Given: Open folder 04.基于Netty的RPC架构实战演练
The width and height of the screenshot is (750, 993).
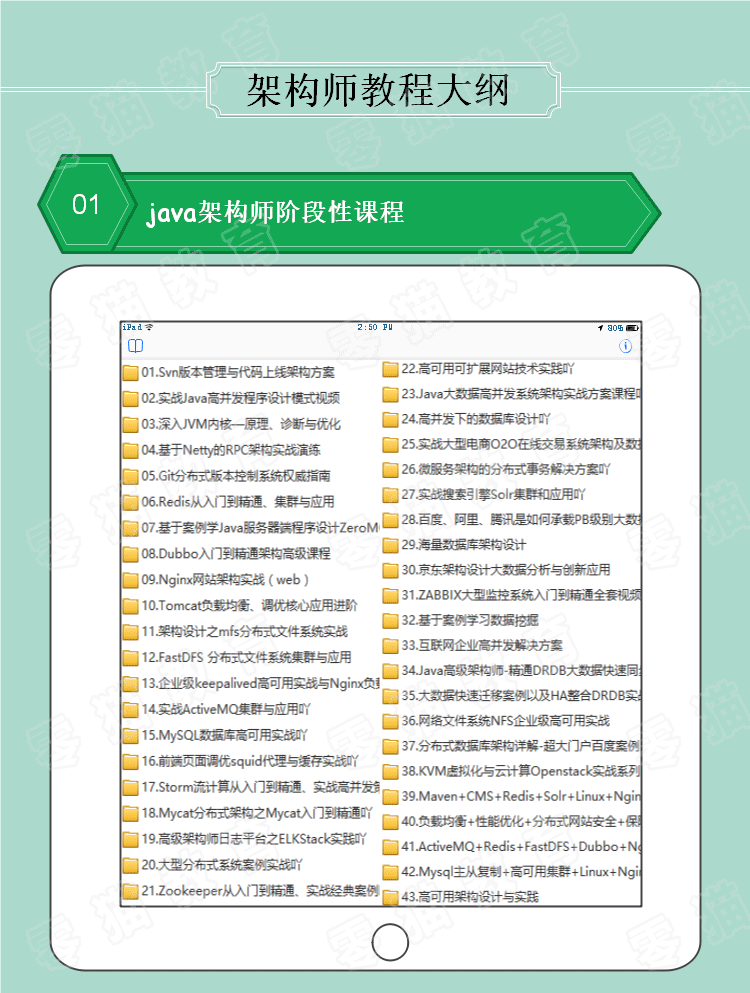Looking at the screenshot, I should tap(222, 450).
